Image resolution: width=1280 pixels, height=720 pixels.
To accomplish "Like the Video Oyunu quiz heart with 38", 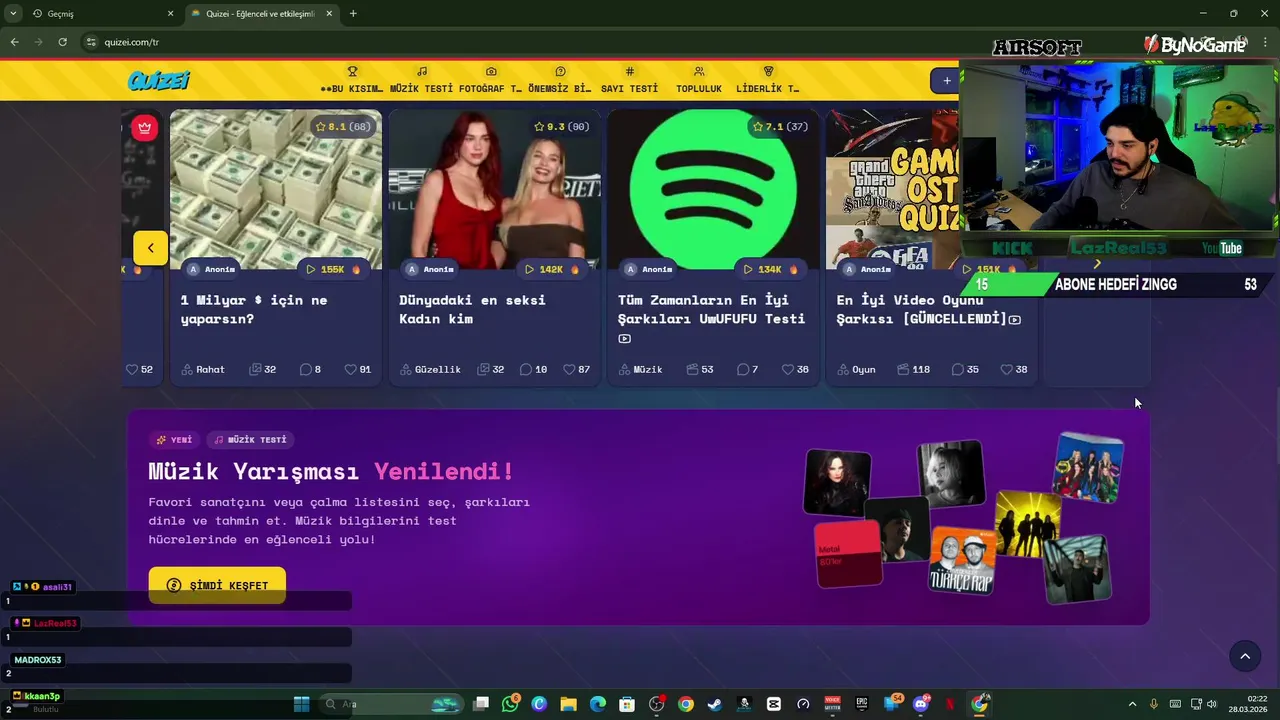I will (x=1013, y=369).
